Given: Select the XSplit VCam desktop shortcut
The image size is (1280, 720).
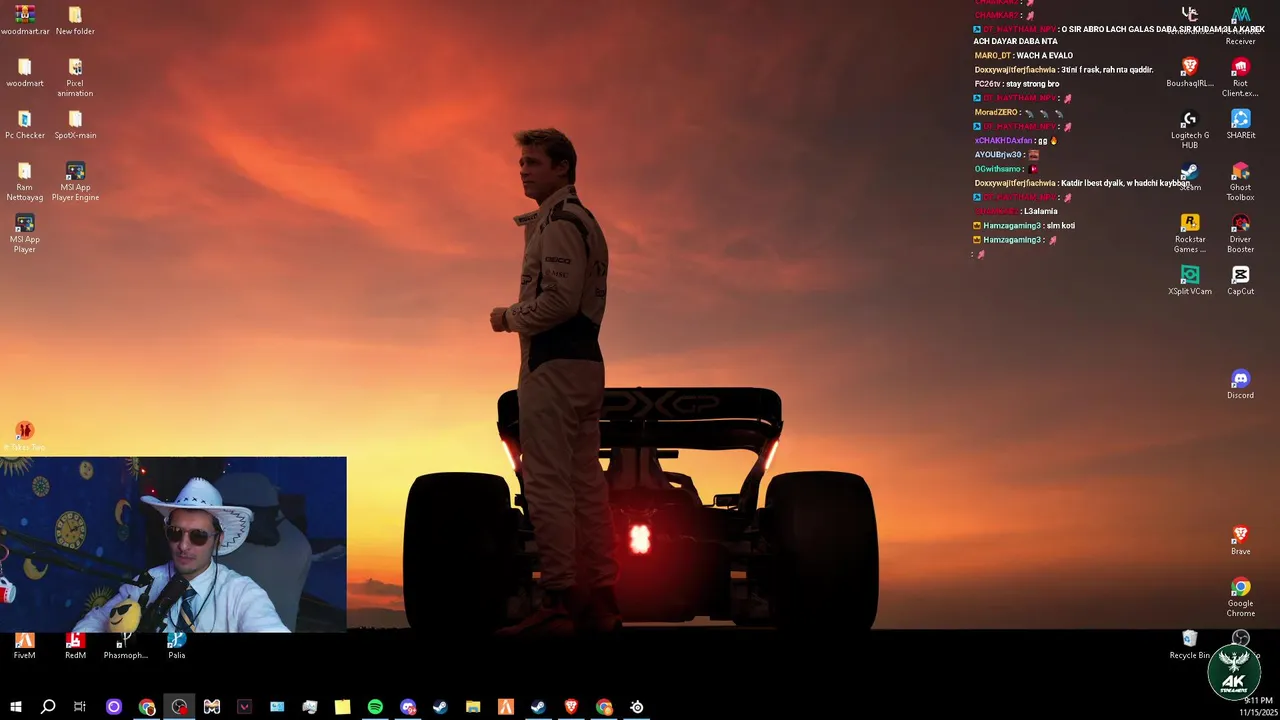Looking at the screenshot, I should point(1189,280).
